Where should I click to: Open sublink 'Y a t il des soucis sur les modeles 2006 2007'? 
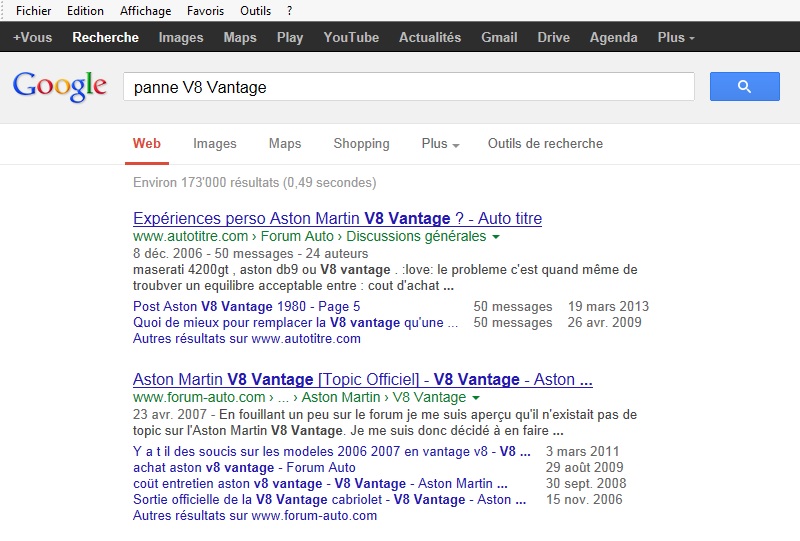(x=332, y=452)
